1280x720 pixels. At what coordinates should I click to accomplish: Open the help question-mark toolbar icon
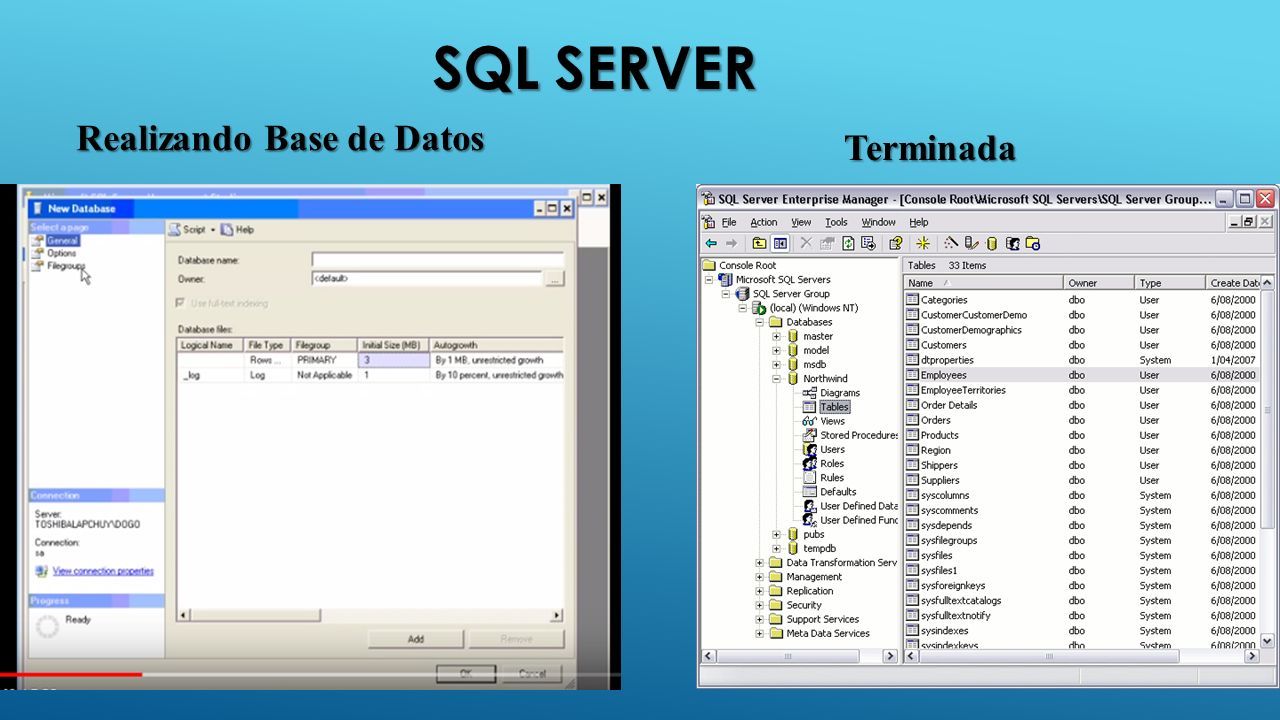(x=896, y=243)
